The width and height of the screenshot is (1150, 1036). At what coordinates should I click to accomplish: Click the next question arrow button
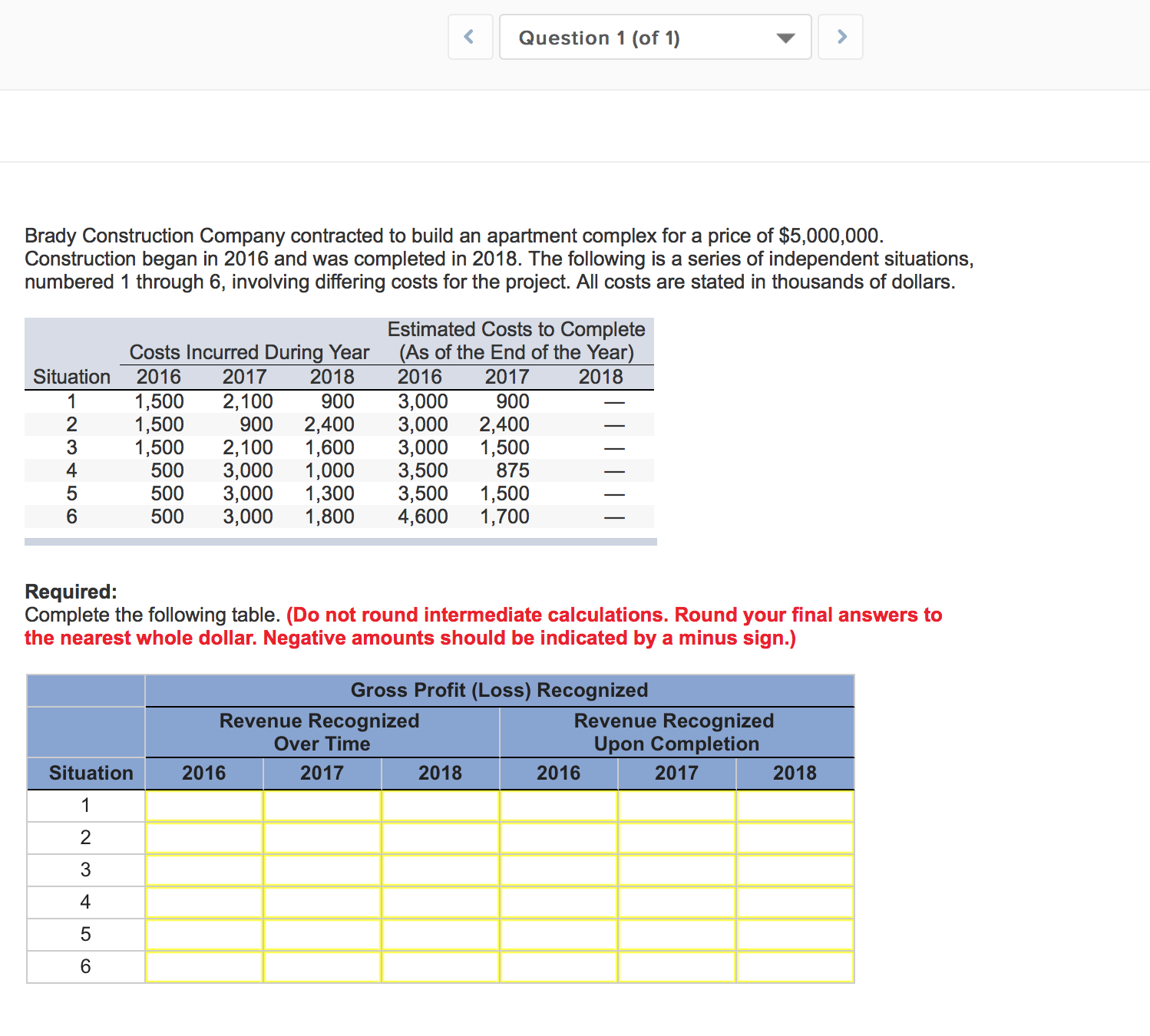pos(841,37)
